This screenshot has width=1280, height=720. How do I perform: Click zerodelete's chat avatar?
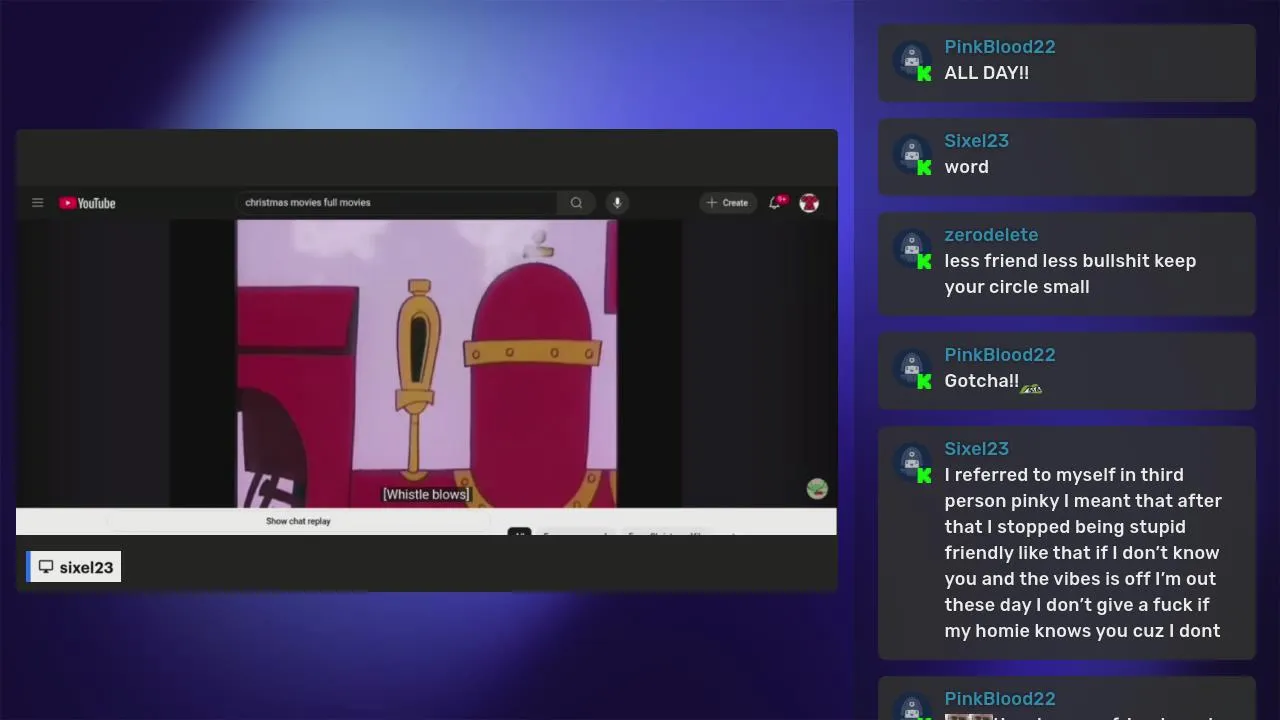coord(911,248)
